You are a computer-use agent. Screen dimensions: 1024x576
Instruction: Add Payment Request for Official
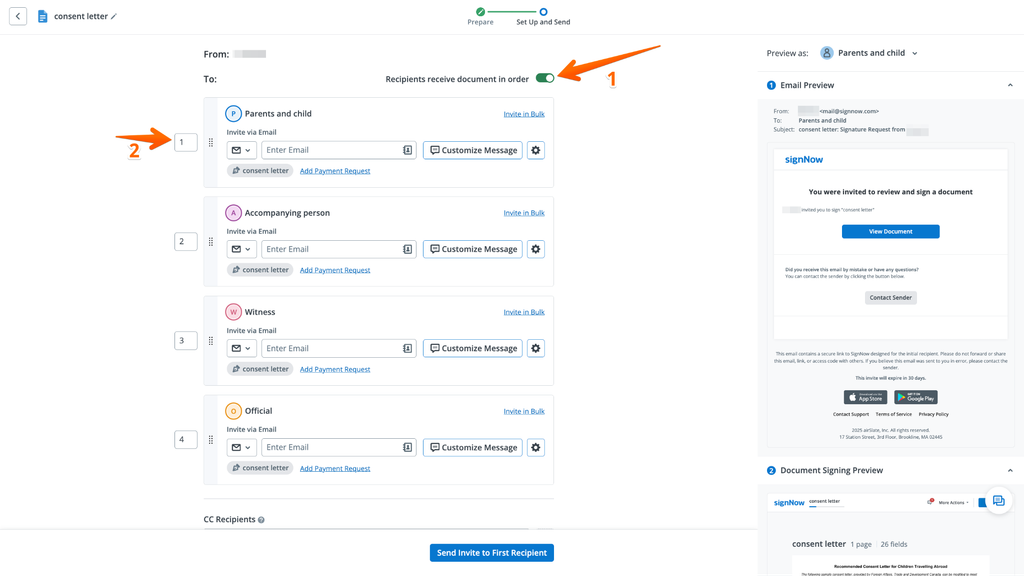coord(335,469)
